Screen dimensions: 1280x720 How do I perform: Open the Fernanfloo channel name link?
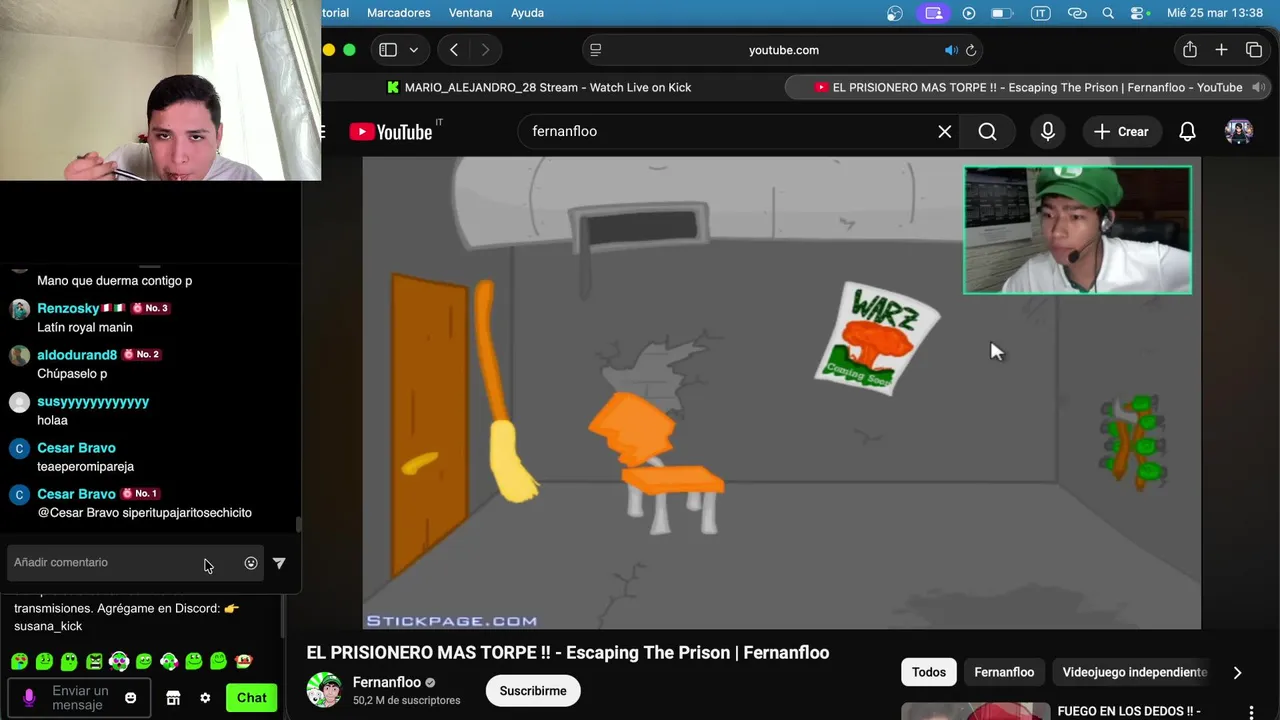click(387, 682)
